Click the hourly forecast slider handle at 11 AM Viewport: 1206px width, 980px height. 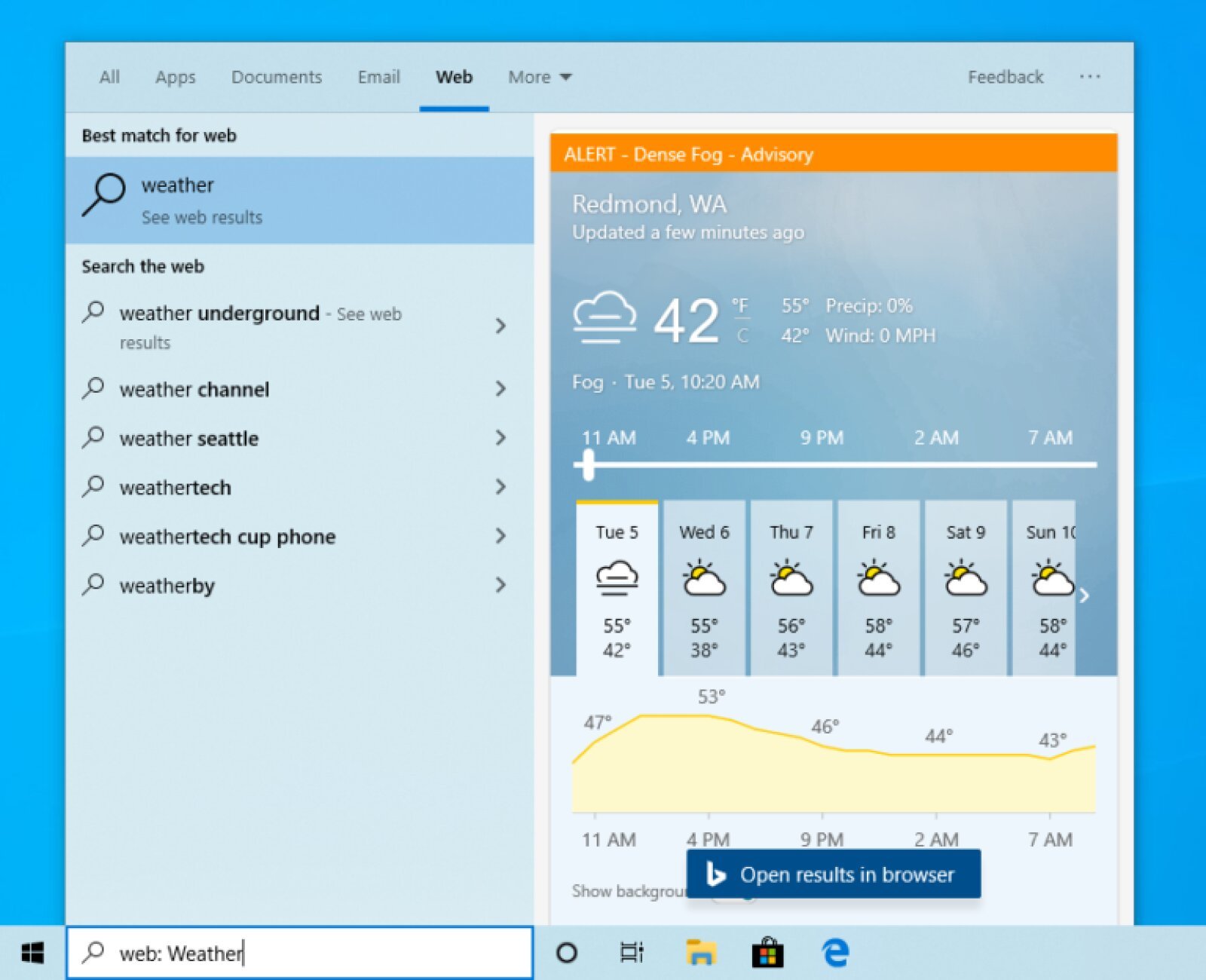tap(589, 467)
